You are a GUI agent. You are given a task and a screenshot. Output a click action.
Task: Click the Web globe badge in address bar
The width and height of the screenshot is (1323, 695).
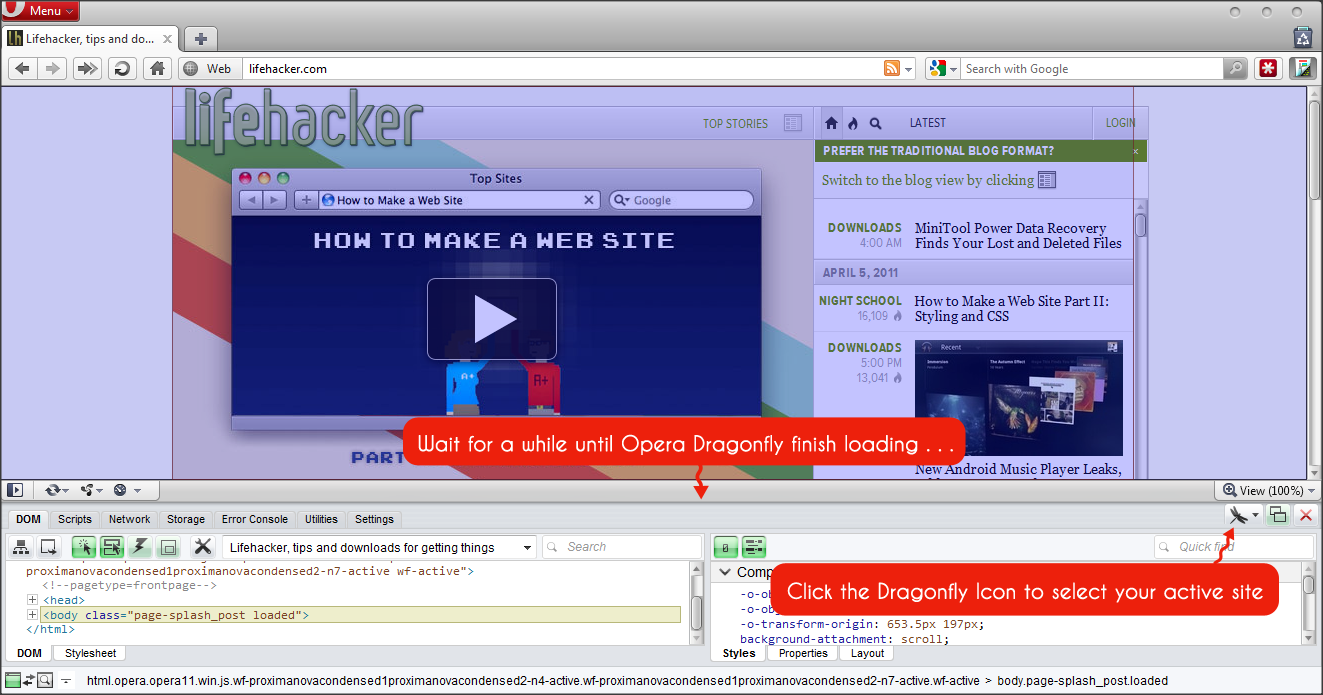point(209,69)
